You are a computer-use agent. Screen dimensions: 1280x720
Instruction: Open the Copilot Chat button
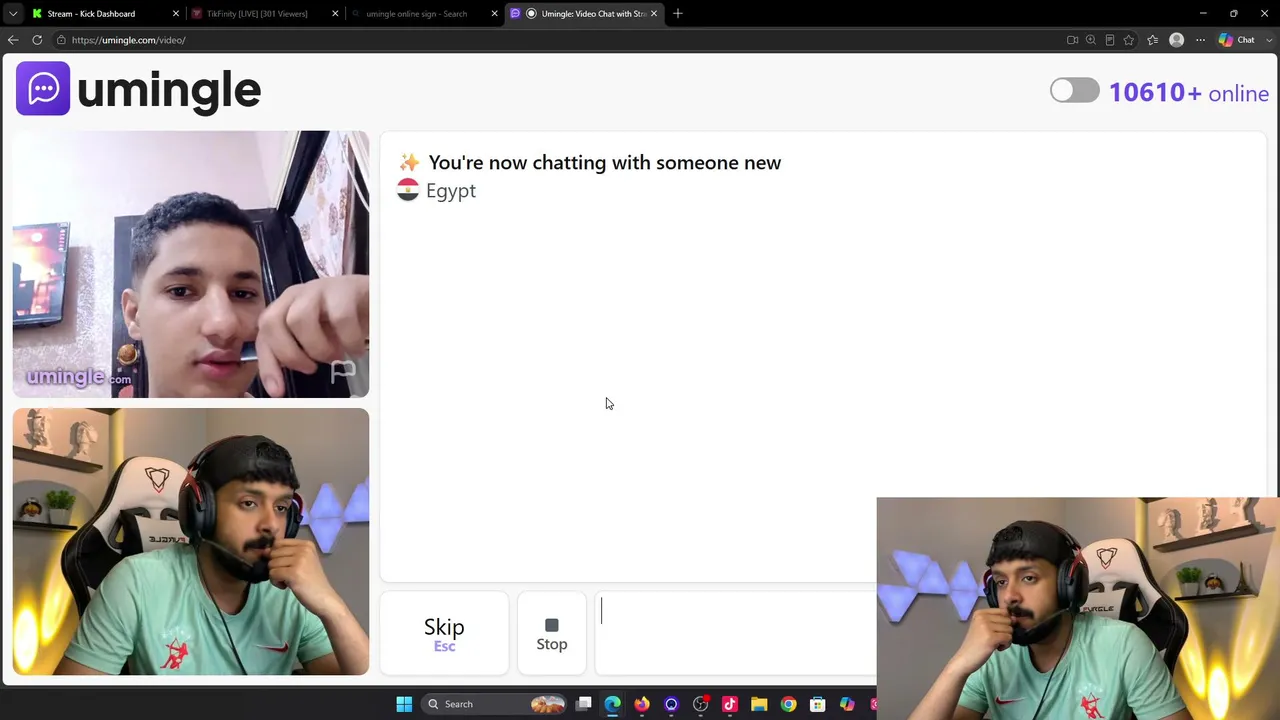point(1237,40)
